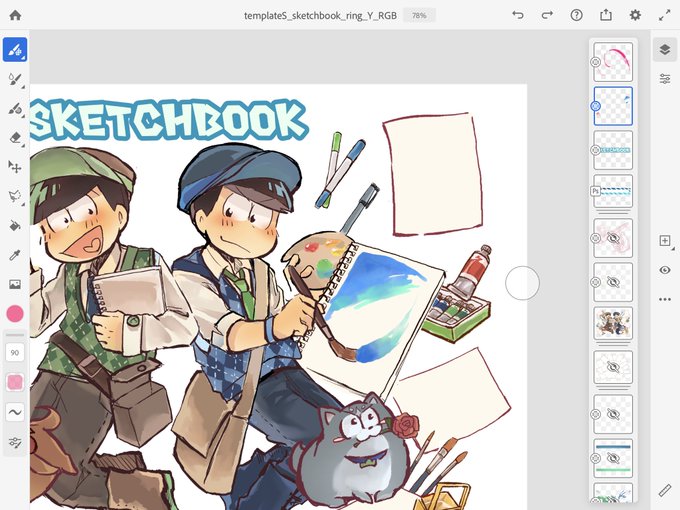The height and width of the screenshot is (510, 680).
Task: Open the layer properties sliders panel
Action: [665, 79]
